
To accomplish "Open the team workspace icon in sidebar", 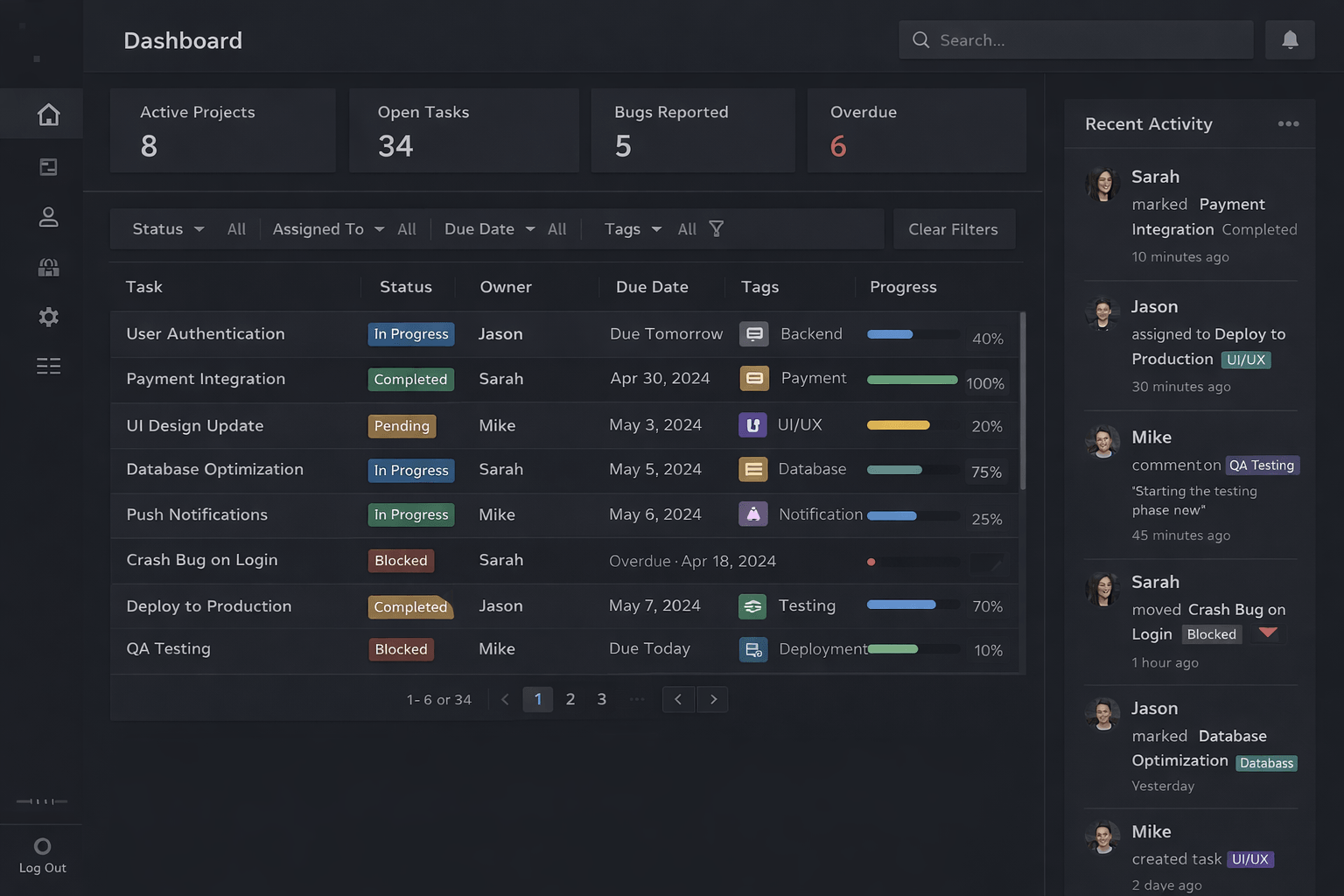I will [48, 267].
